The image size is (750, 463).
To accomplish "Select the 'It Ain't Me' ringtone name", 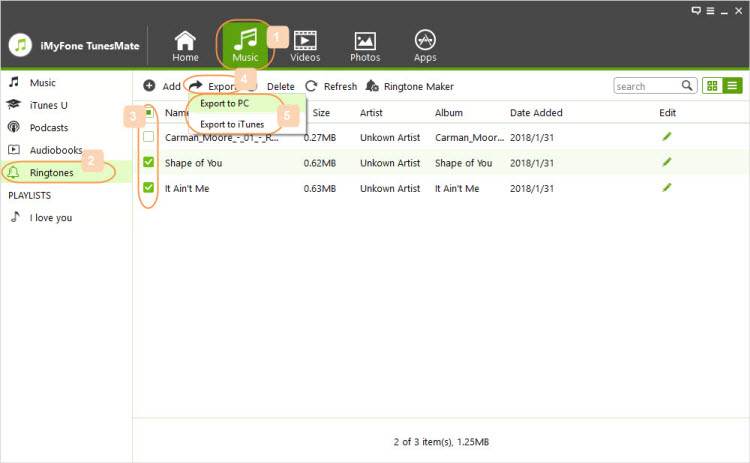I will [187, 188].
